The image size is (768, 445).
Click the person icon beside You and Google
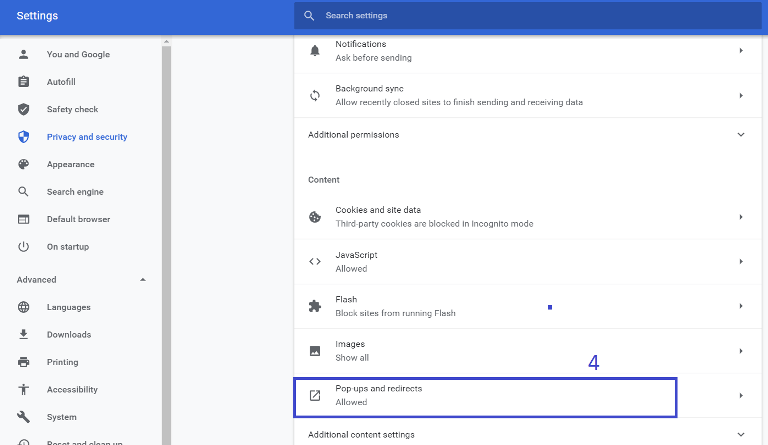[23, 54]
